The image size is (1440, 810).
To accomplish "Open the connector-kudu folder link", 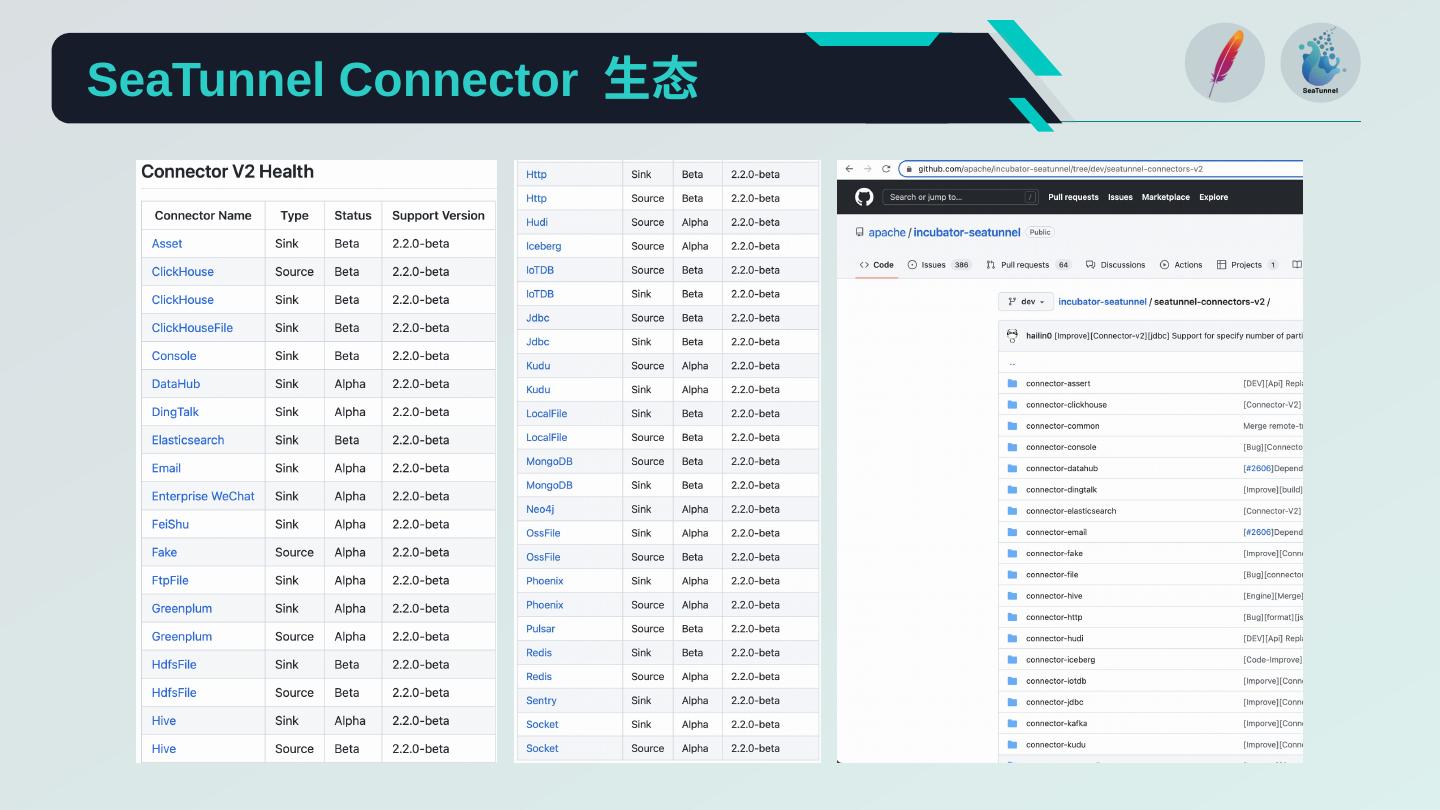I will pyautogui.click(x=1055, y=744).
